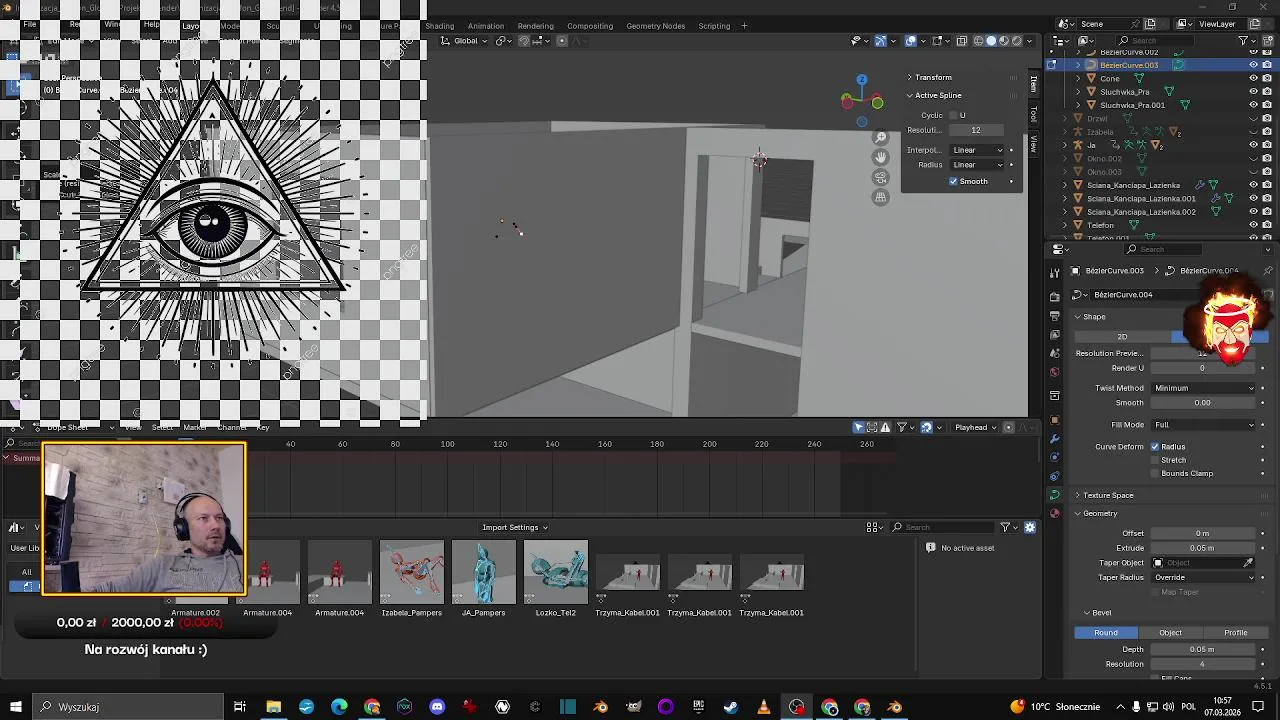1280x720 pixels.
Task: Click the viewport pan hand icon
Action: pyautogui.click(x=880, y=158)
